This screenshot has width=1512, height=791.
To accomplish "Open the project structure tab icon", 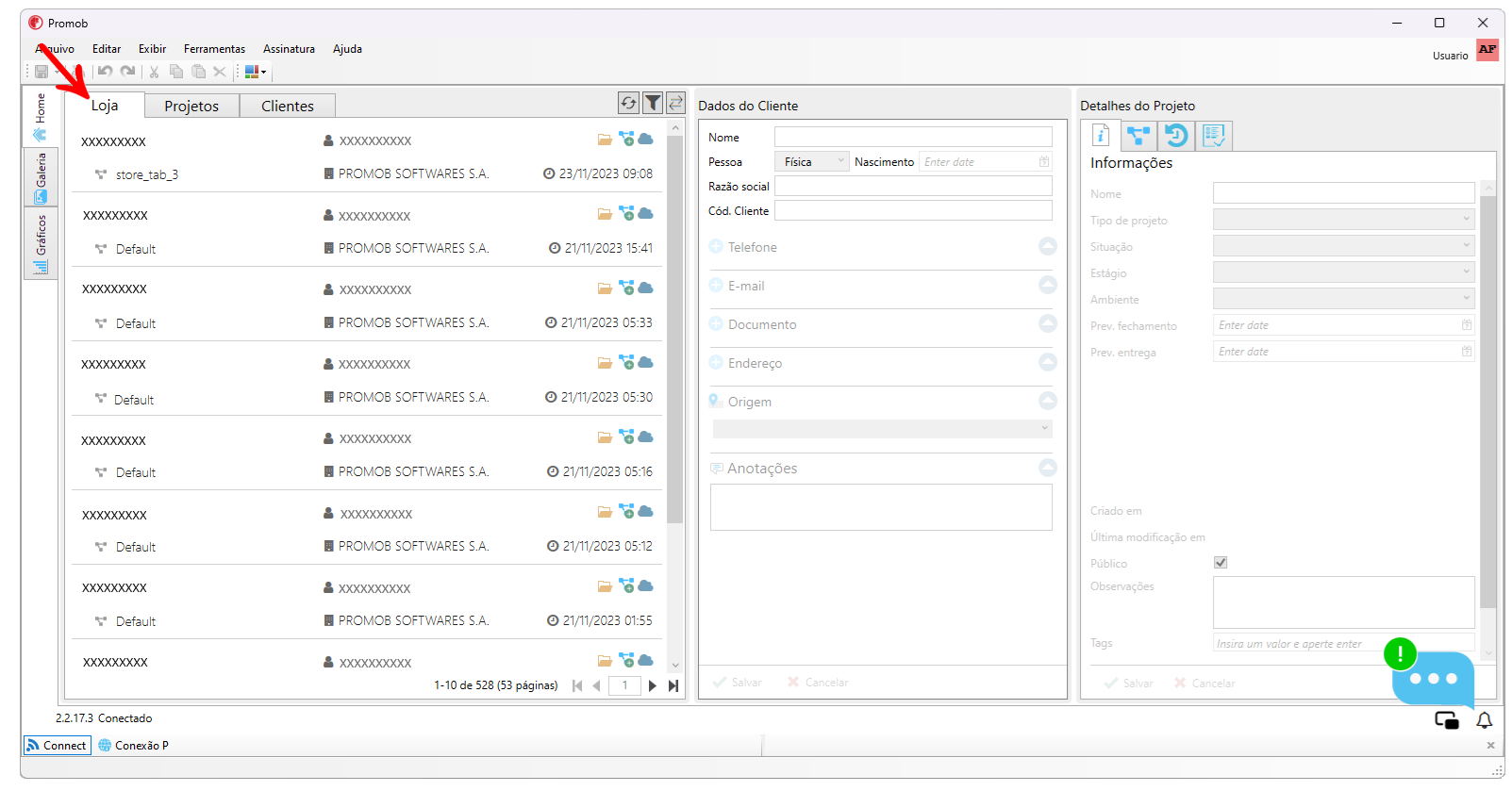I will click(1138, 136).
